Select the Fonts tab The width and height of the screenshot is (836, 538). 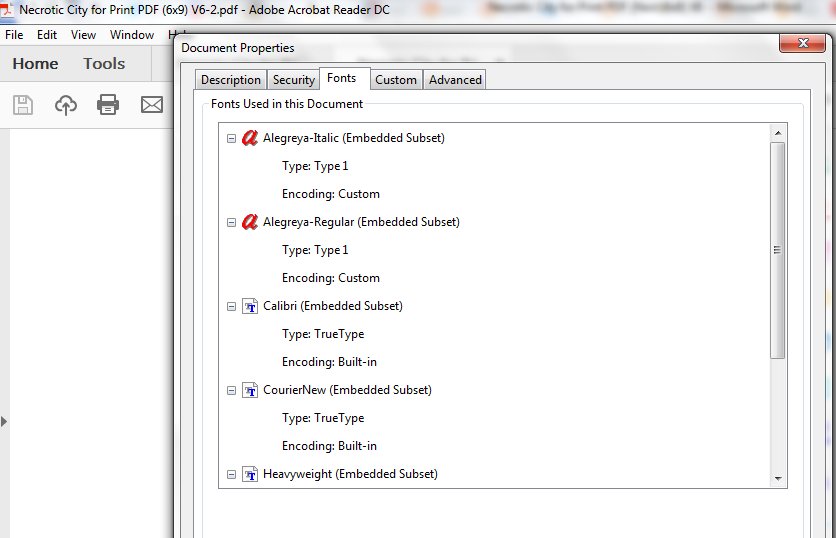coord(342,78)
